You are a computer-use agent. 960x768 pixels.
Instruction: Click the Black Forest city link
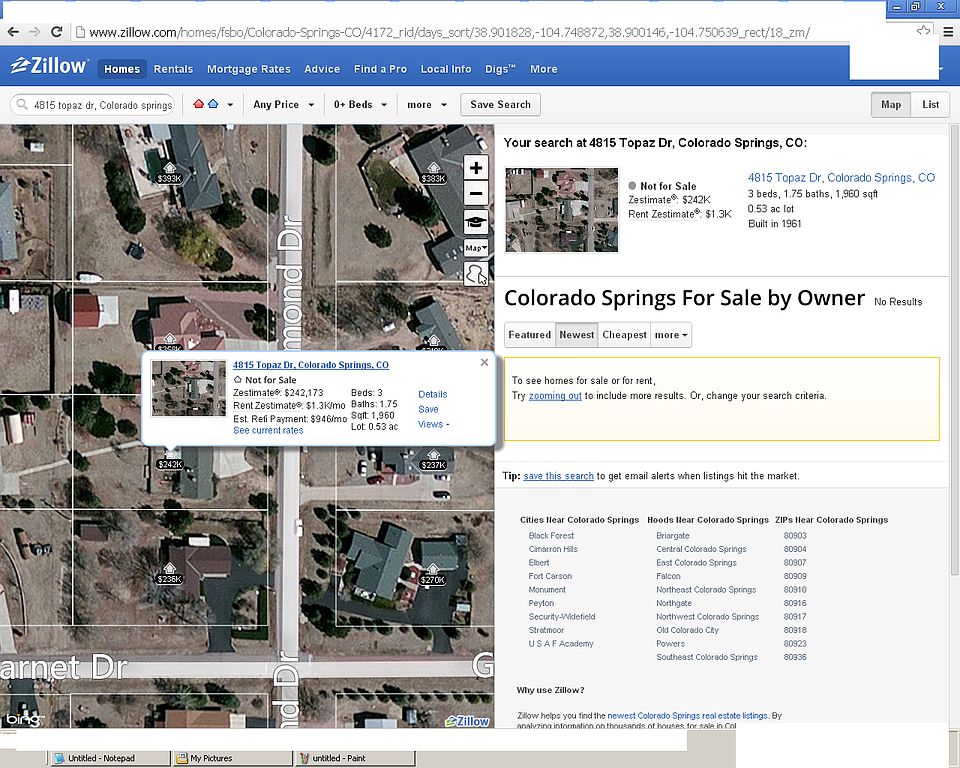click(551, 536)
